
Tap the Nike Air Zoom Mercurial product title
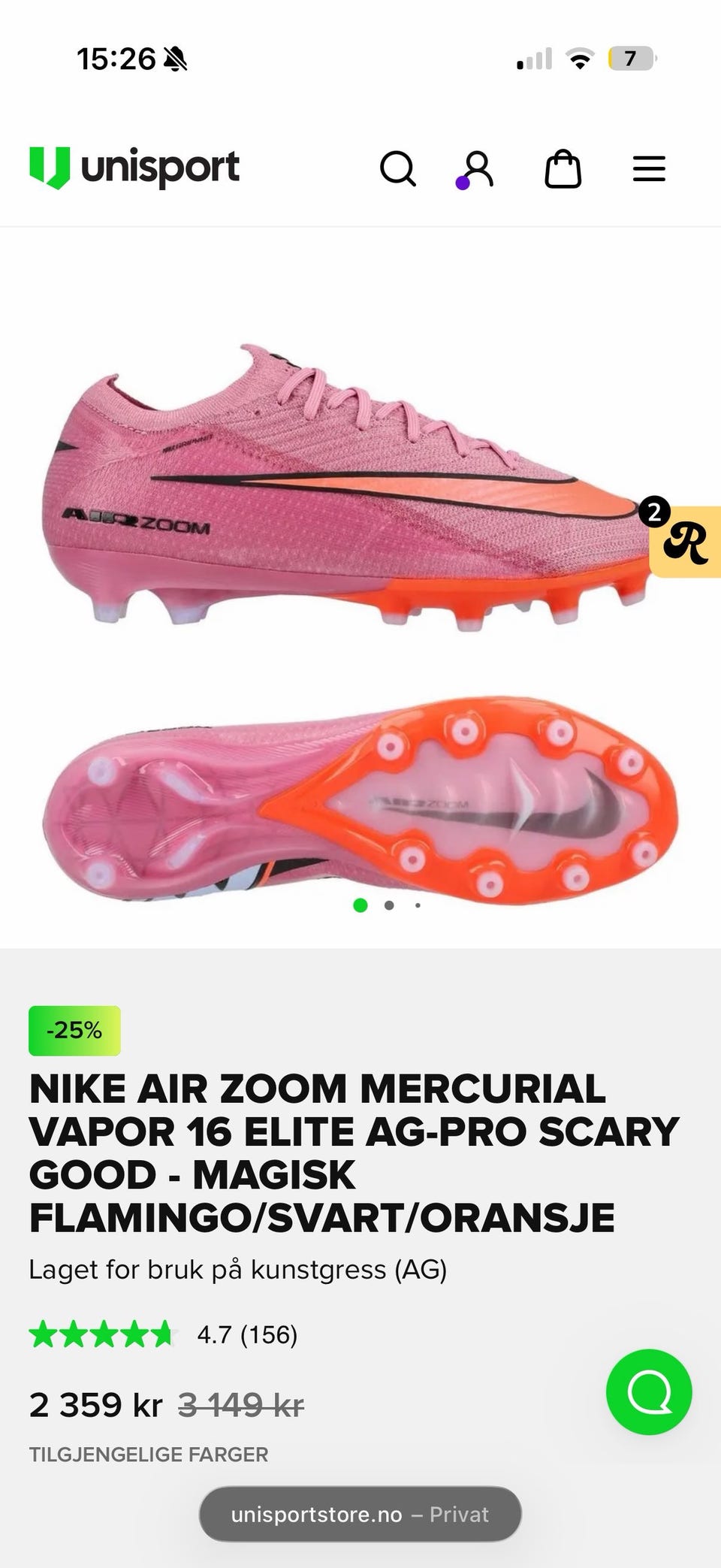(x=354, y=1153)
